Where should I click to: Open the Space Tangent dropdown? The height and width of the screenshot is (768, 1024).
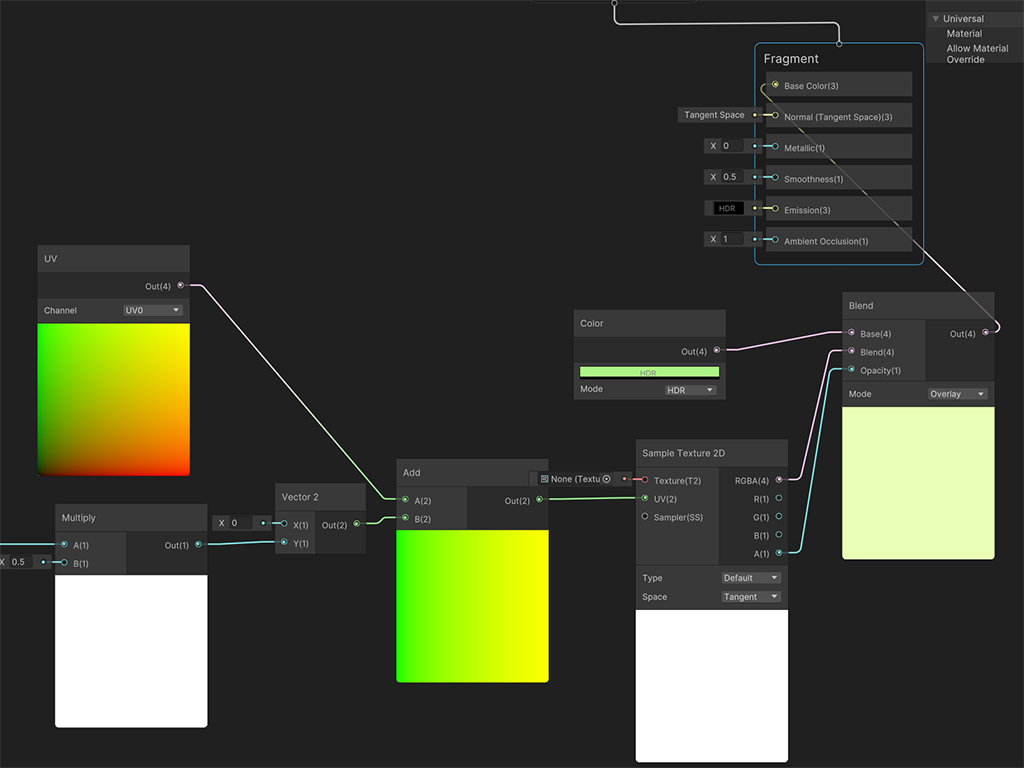click(751, 597)
